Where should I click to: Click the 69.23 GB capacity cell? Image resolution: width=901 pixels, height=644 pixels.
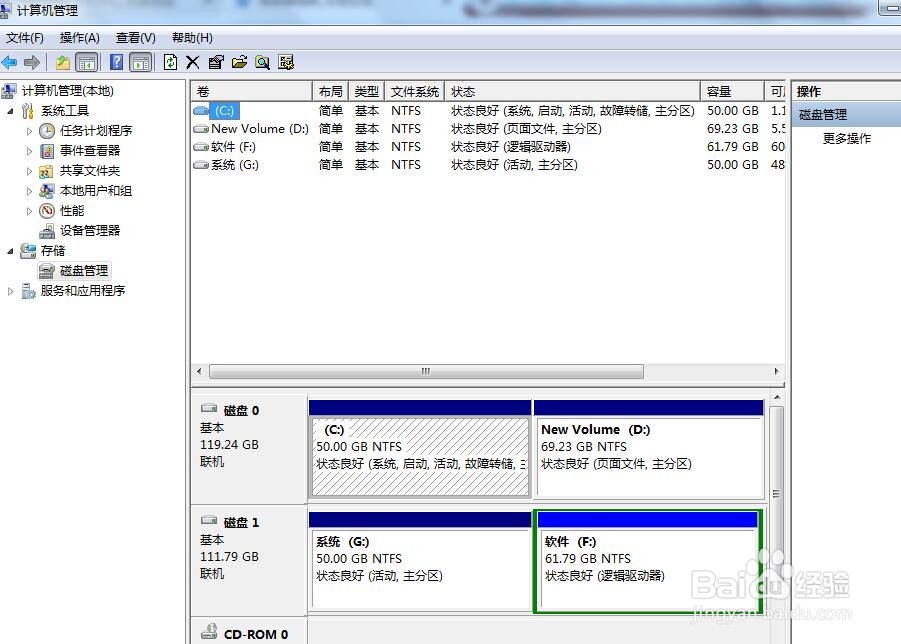point(733,129)
